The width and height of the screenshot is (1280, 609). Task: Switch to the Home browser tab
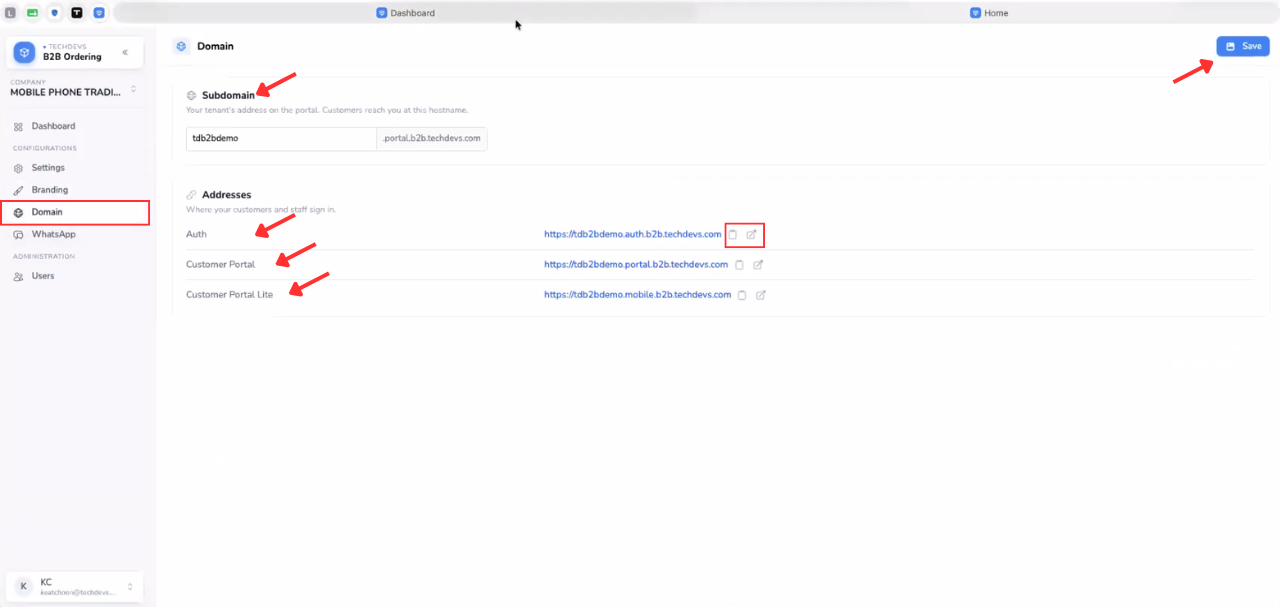click(x=989, y=13)
